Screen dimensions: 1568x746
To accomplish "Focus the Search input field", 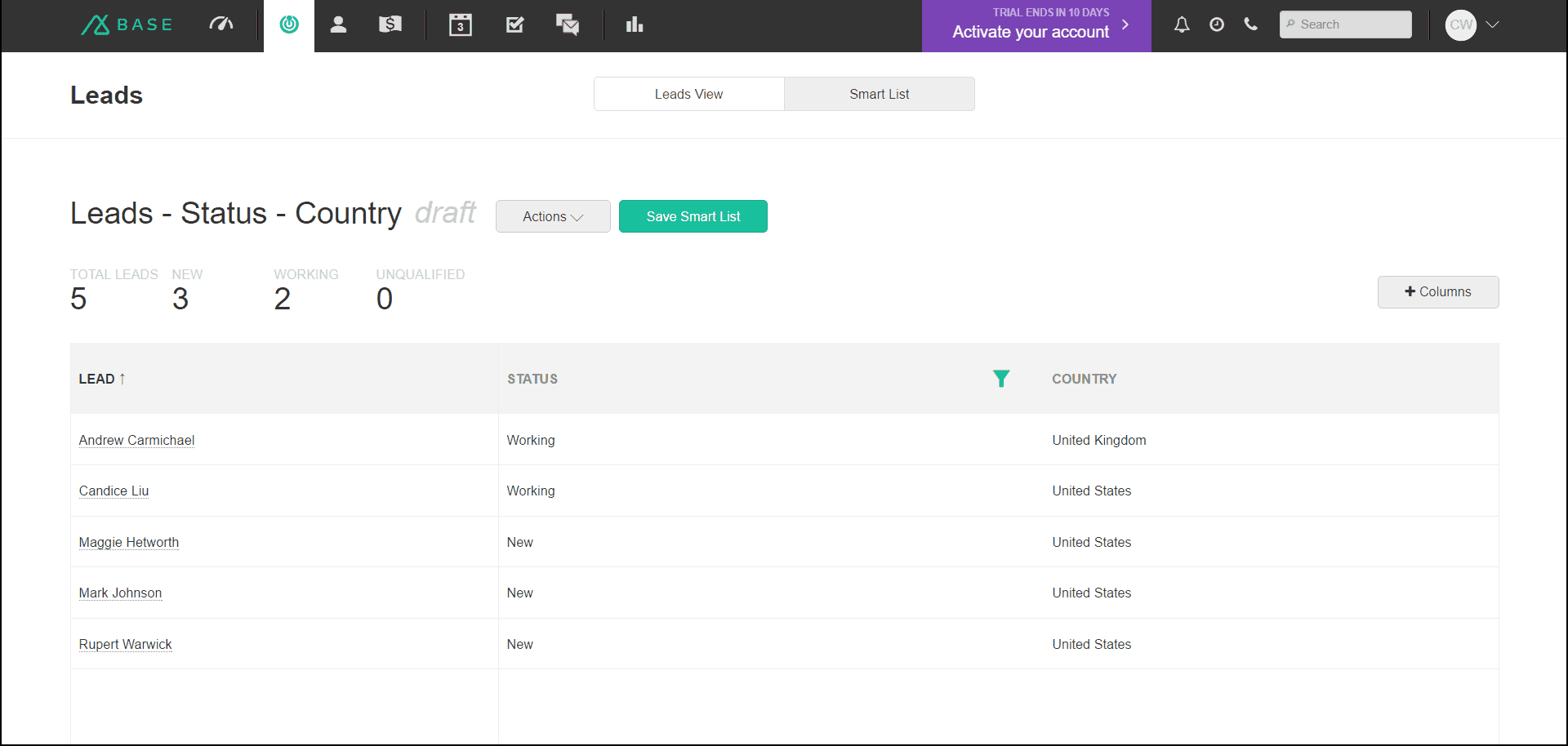I will [x=1346, y=24].
